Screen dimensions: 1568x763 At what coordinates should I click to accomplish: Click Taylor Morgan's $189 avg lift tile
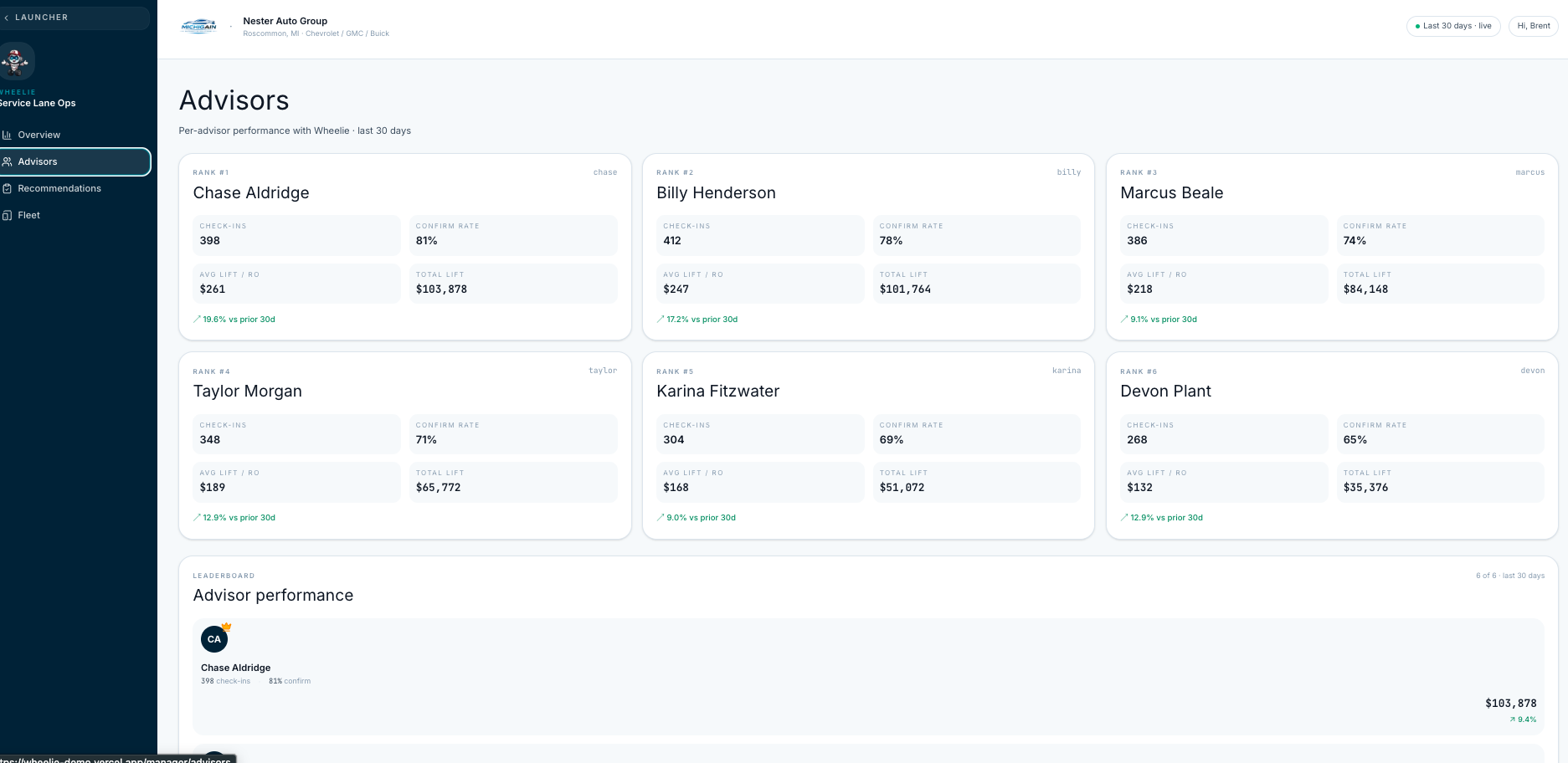297,482
